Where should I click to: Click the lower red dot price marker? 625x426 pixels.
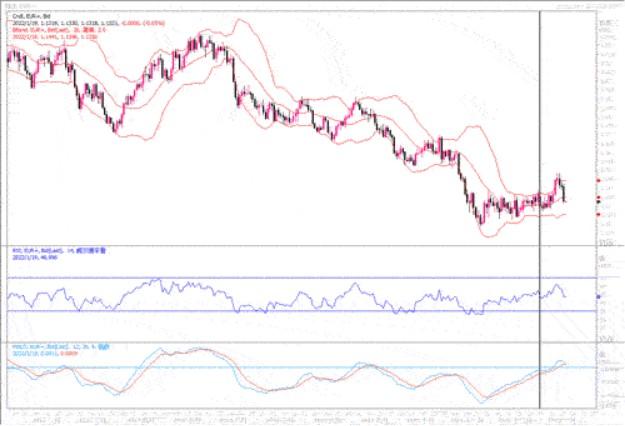(x=597, y=214)
